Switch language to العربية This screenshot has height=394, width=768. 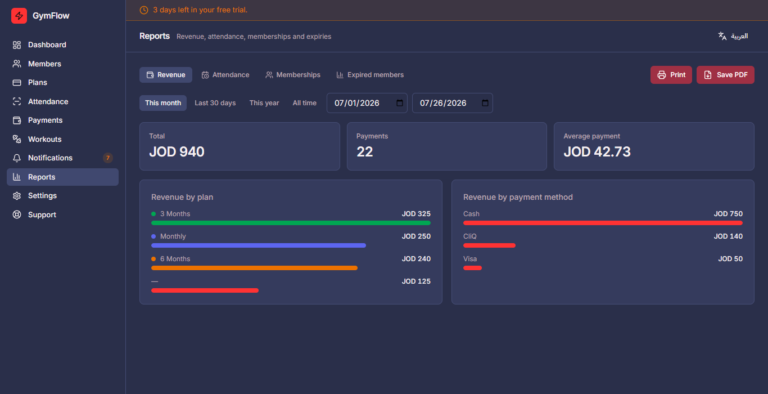[x=733, y=36]
